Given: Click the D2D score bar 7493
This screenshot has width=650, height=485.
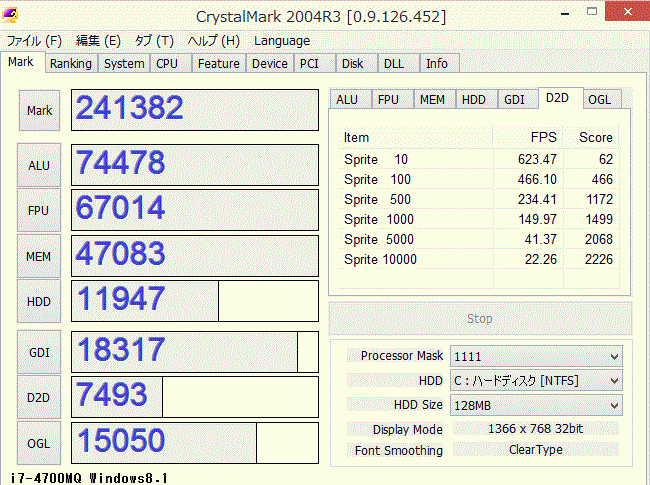Looking at the screenshot, I should point(195,397).
